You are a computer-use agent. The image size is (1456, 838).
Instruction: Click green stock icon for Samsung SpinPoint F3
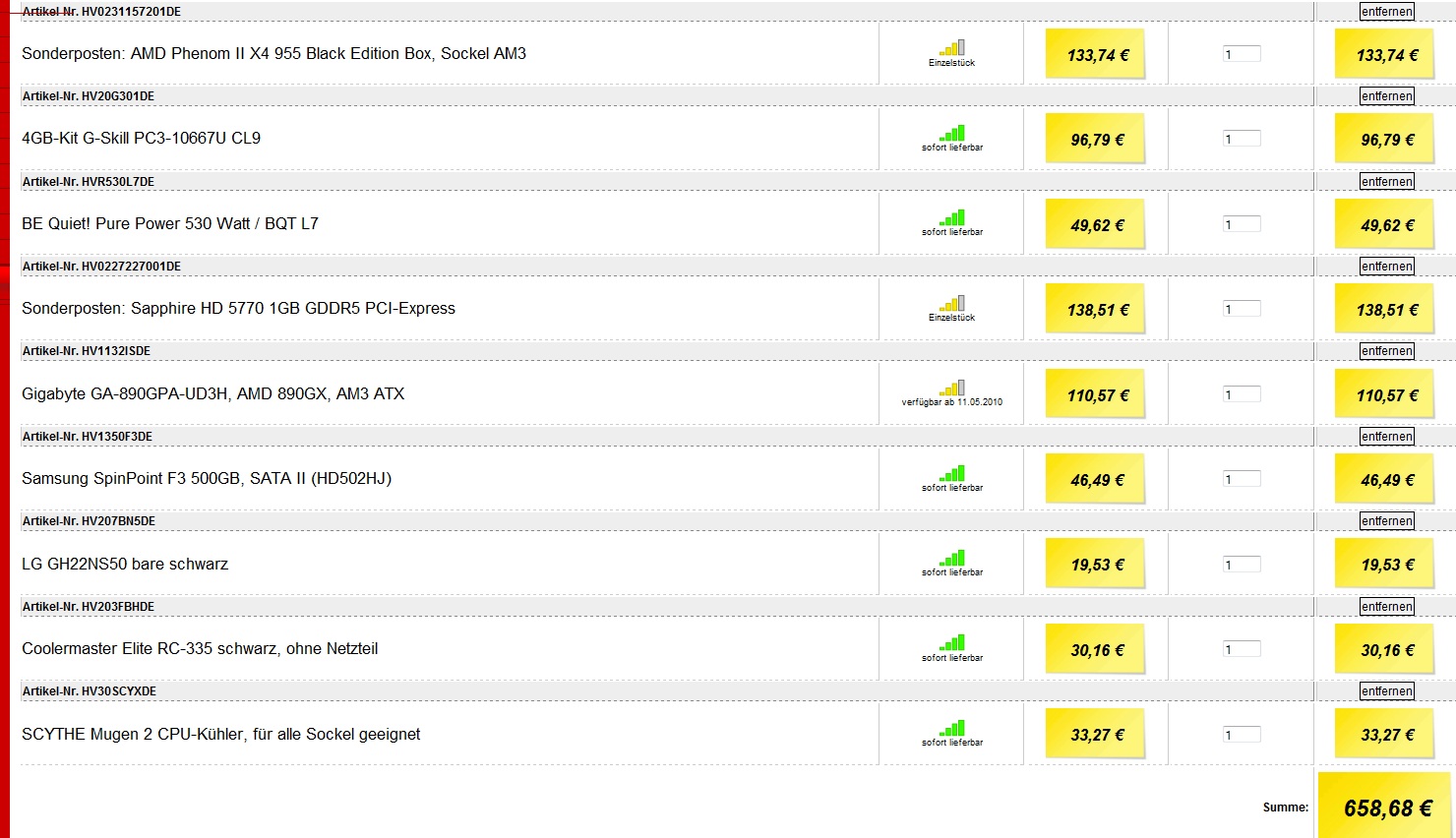click(952, 473)
